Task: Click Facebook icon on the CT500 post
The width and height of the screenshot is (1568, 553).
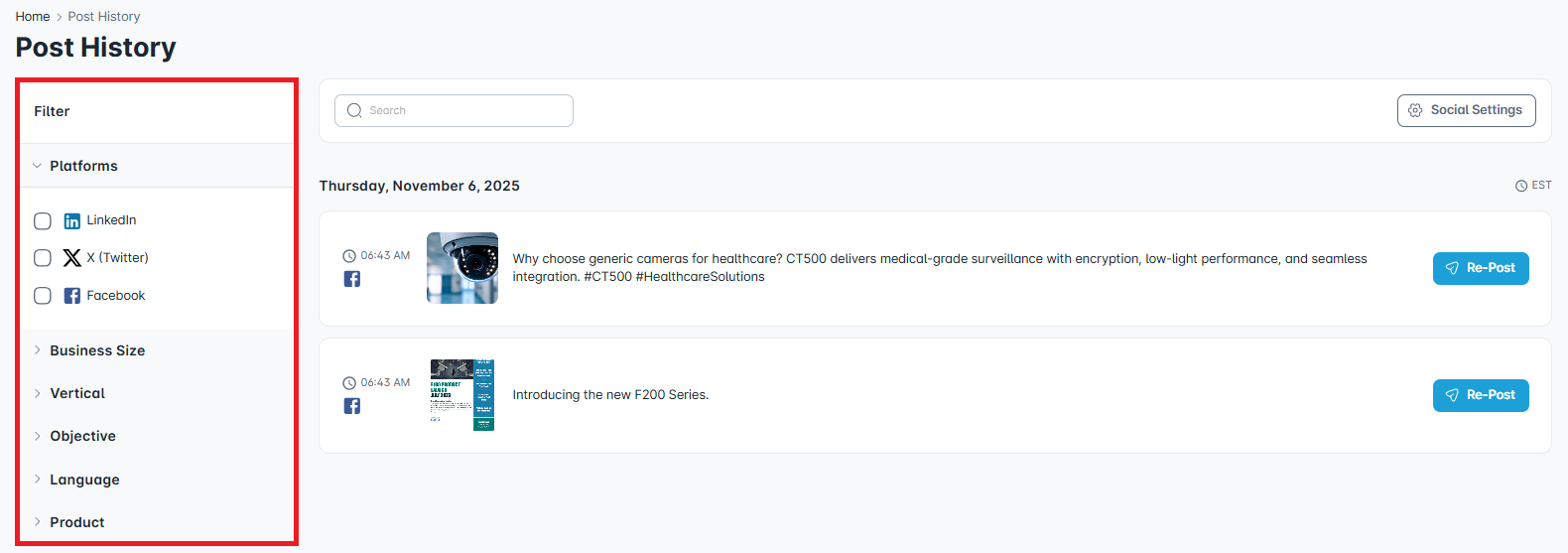Action: [352, 279]
